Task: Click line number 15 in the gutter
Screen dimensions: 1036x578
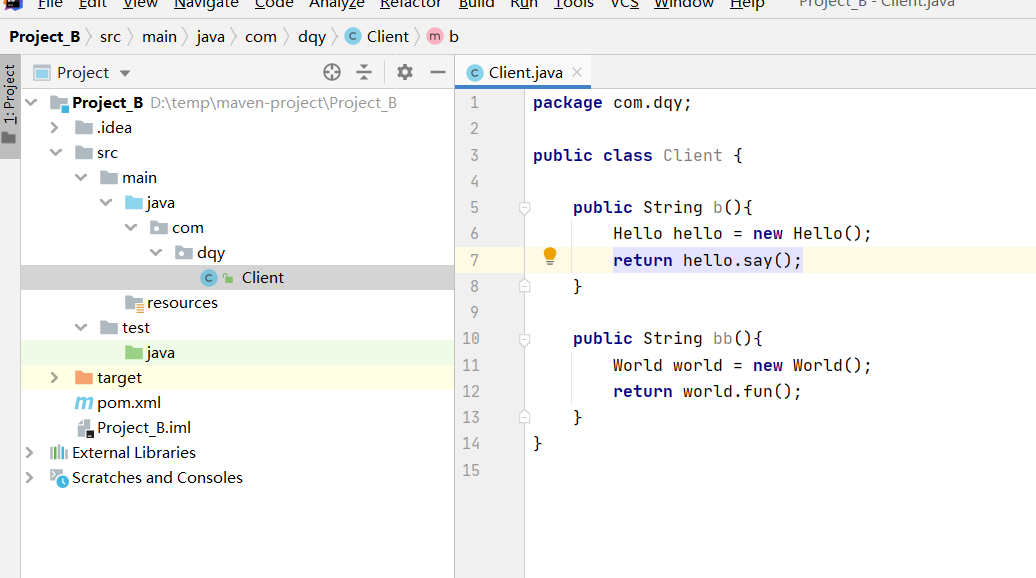Action: [x=471, y=470]
